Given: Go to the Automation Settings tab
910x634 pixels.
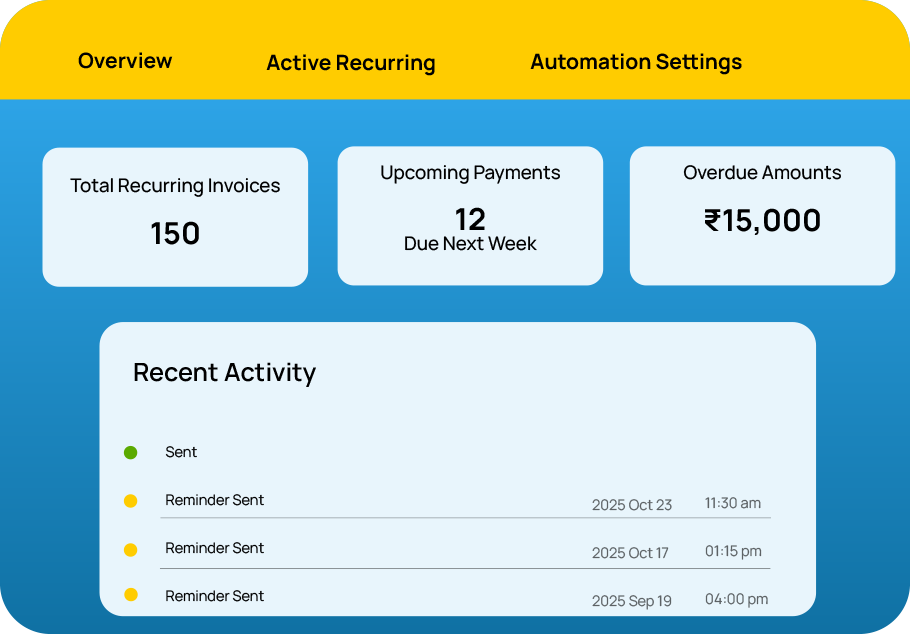Looking at the screenshot, I should point(636,62).
